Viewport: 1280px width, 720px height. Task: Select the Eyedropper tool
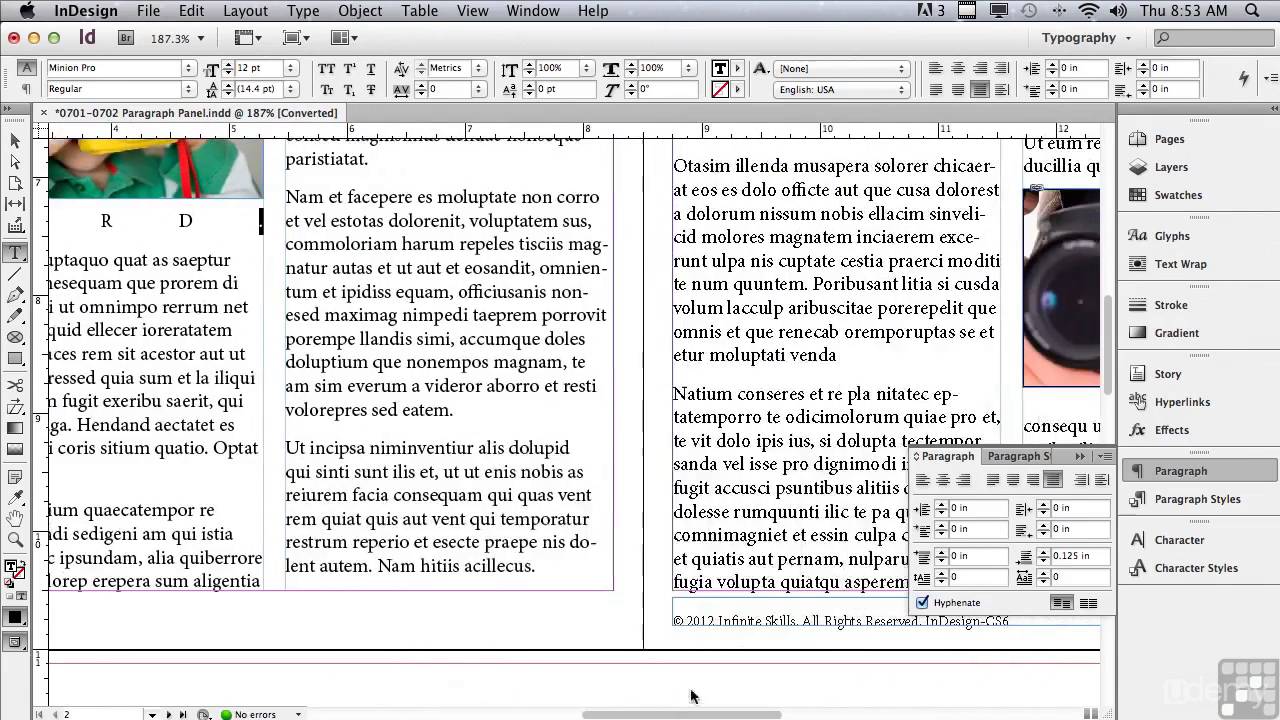(15, 497)
